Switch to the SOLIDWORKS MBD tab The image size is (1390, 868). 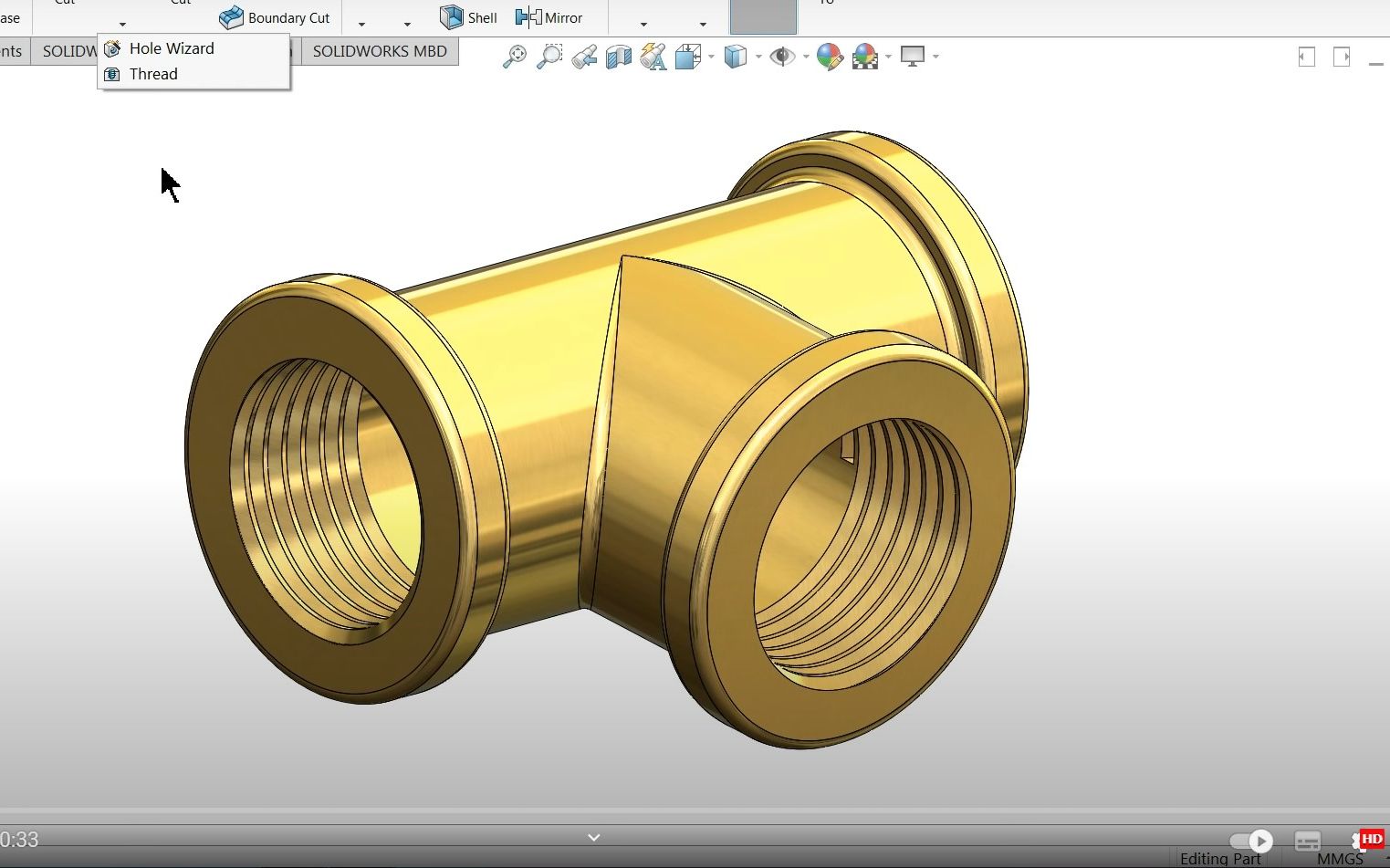380,51
